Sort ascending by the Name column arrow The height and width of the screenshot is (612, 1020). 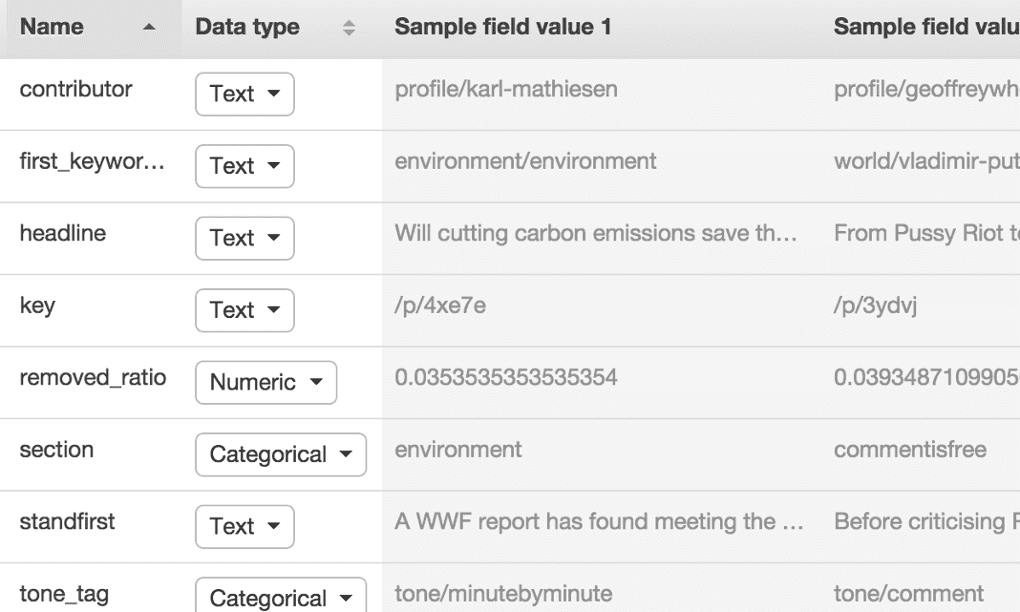[x=148, y=29]
